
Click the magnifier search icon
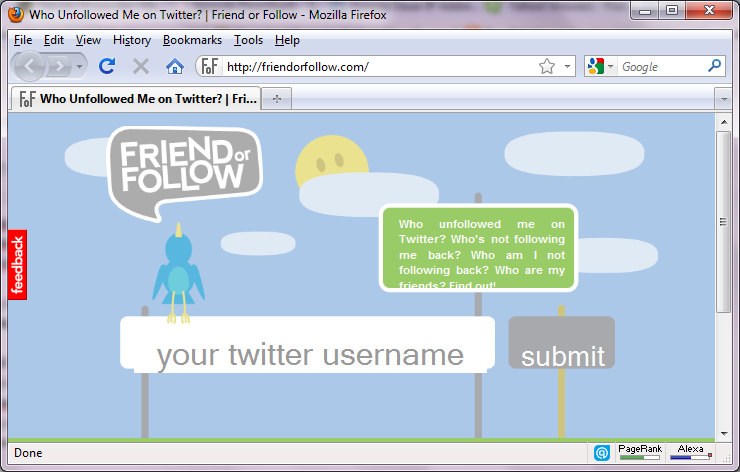714,66
